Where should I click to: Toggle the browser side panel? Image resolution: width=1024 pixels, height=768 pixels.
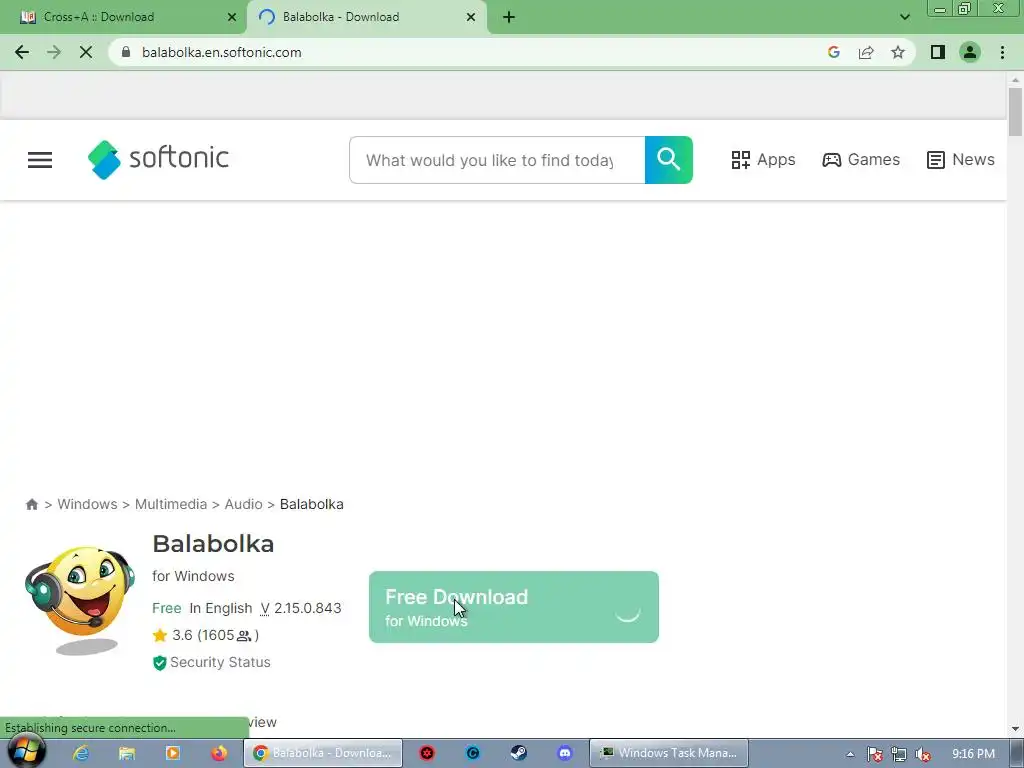pos(938,52)
